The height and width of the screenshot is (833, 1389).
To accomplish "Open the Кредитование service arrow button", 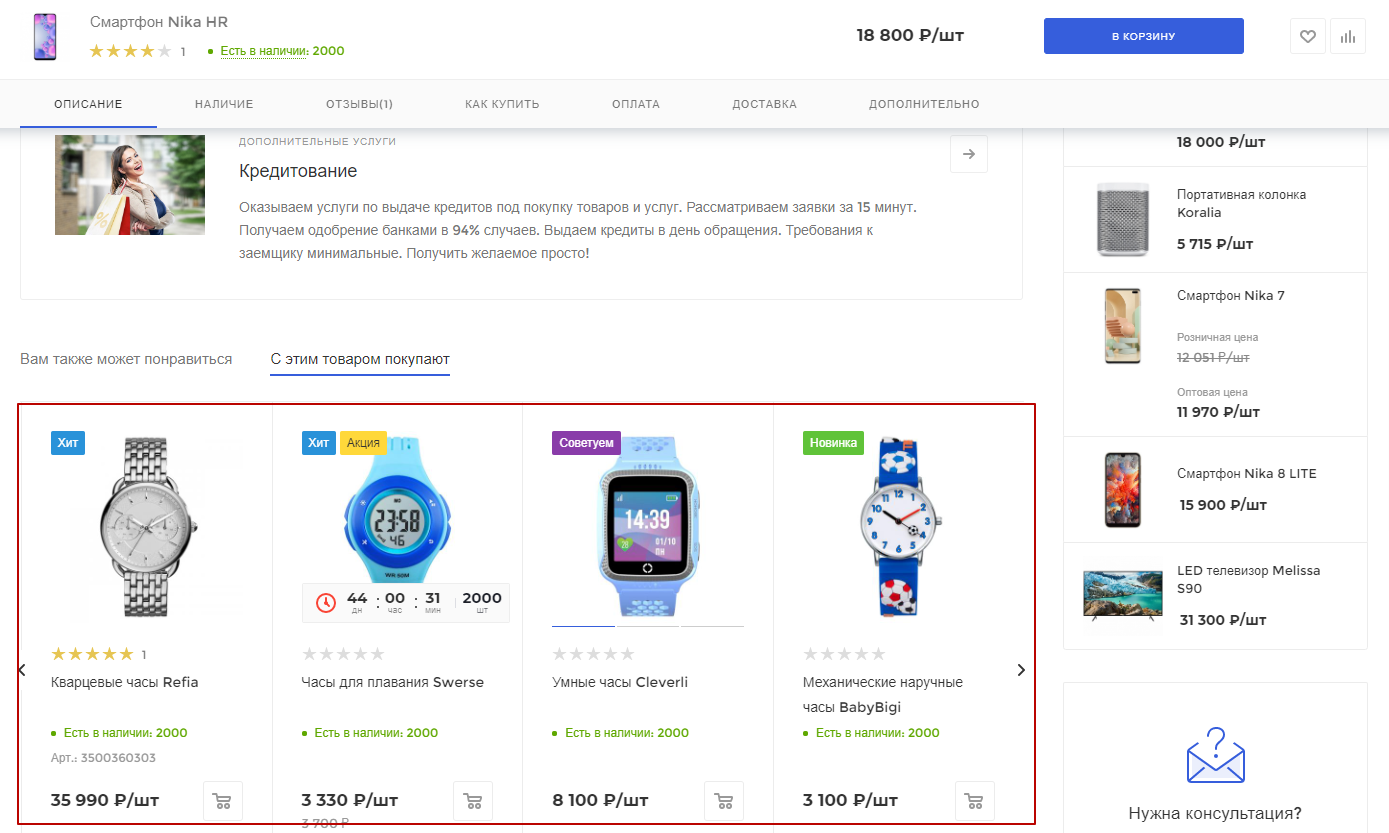I will point(969,154).
